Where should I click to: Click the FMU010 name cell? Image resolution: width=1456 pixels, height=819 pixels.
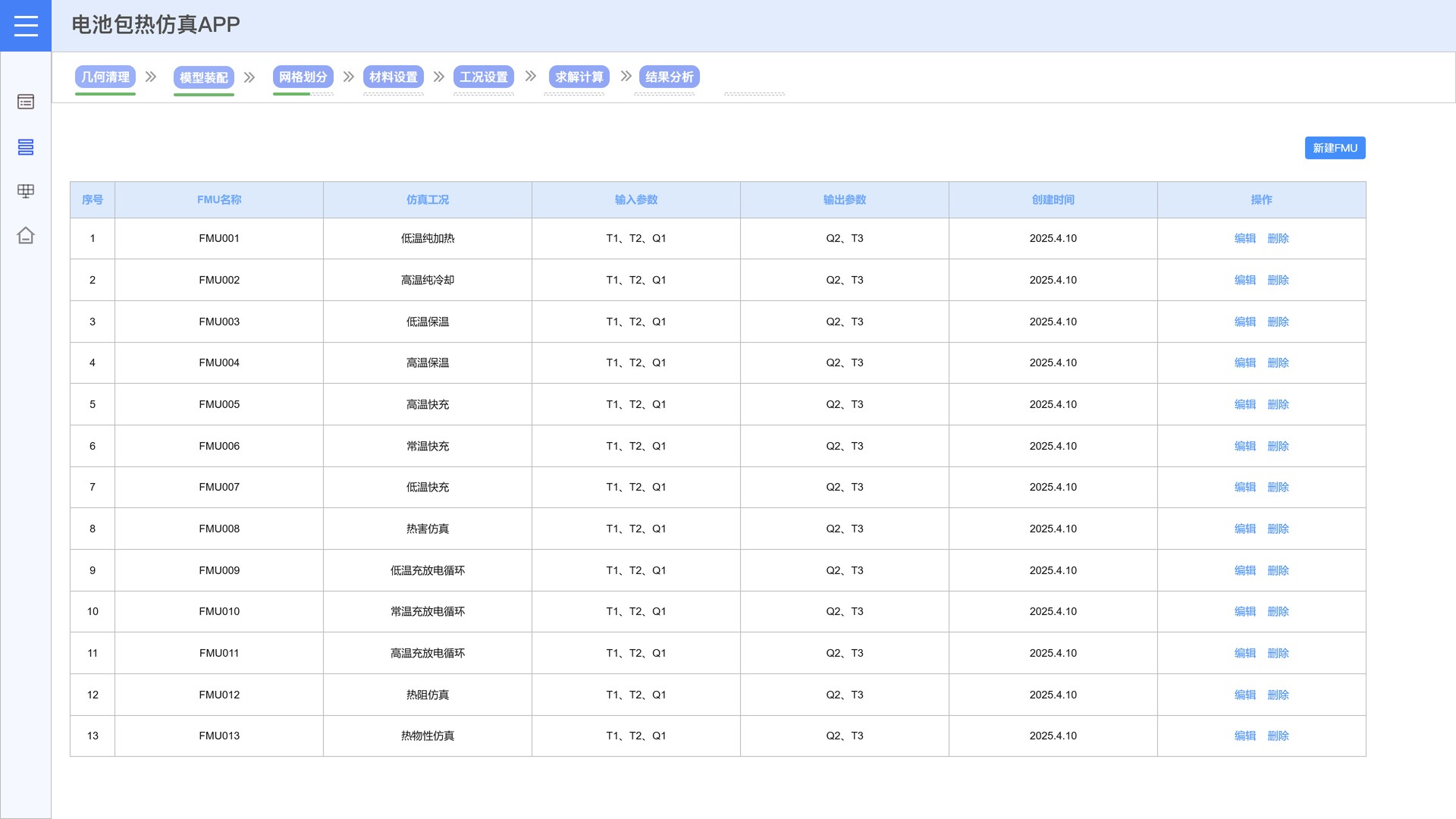[x=219, y=612]
